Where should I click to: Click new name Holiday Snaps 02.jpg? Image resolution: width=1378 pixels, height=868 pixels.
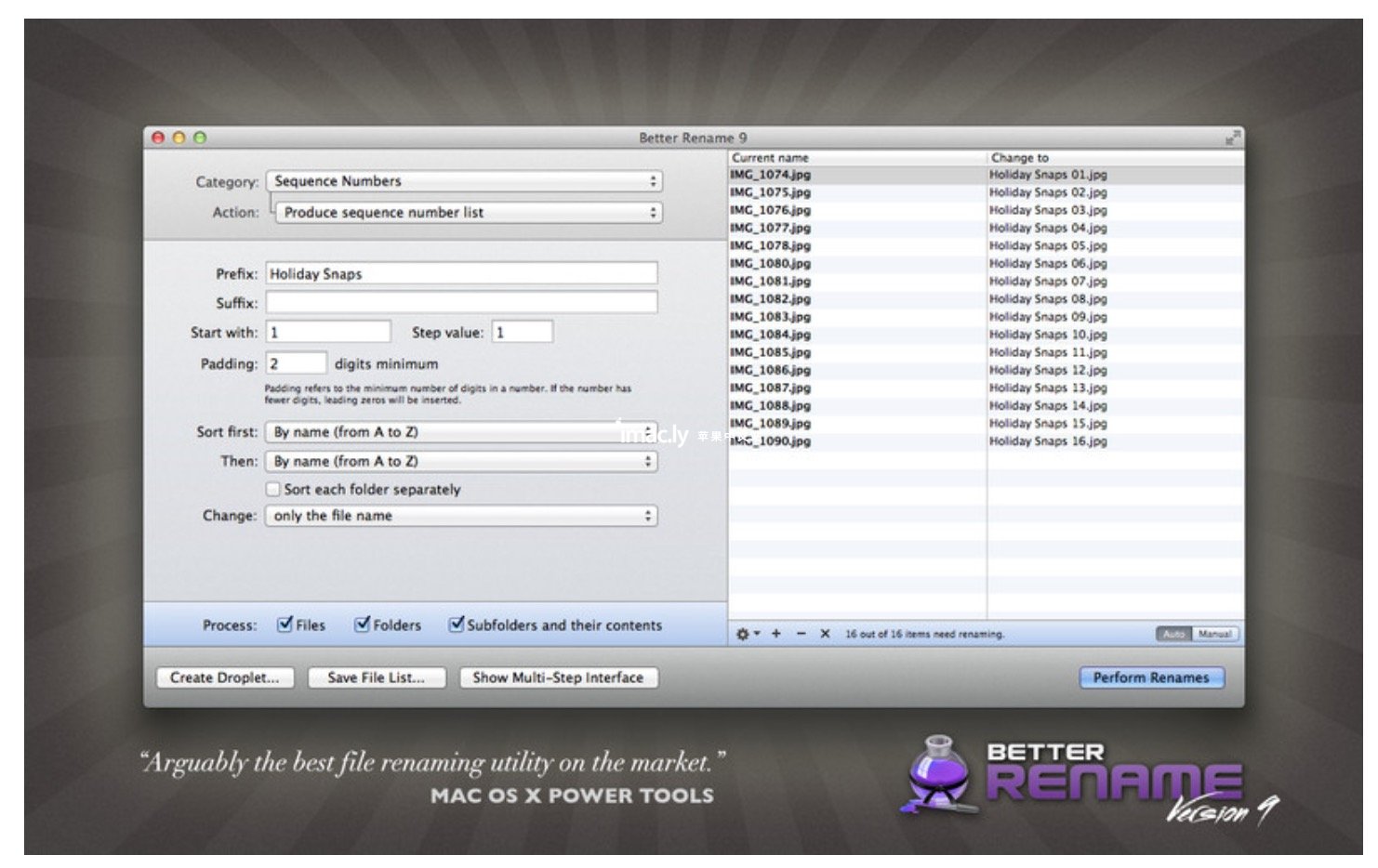[x=1048, y=192]
